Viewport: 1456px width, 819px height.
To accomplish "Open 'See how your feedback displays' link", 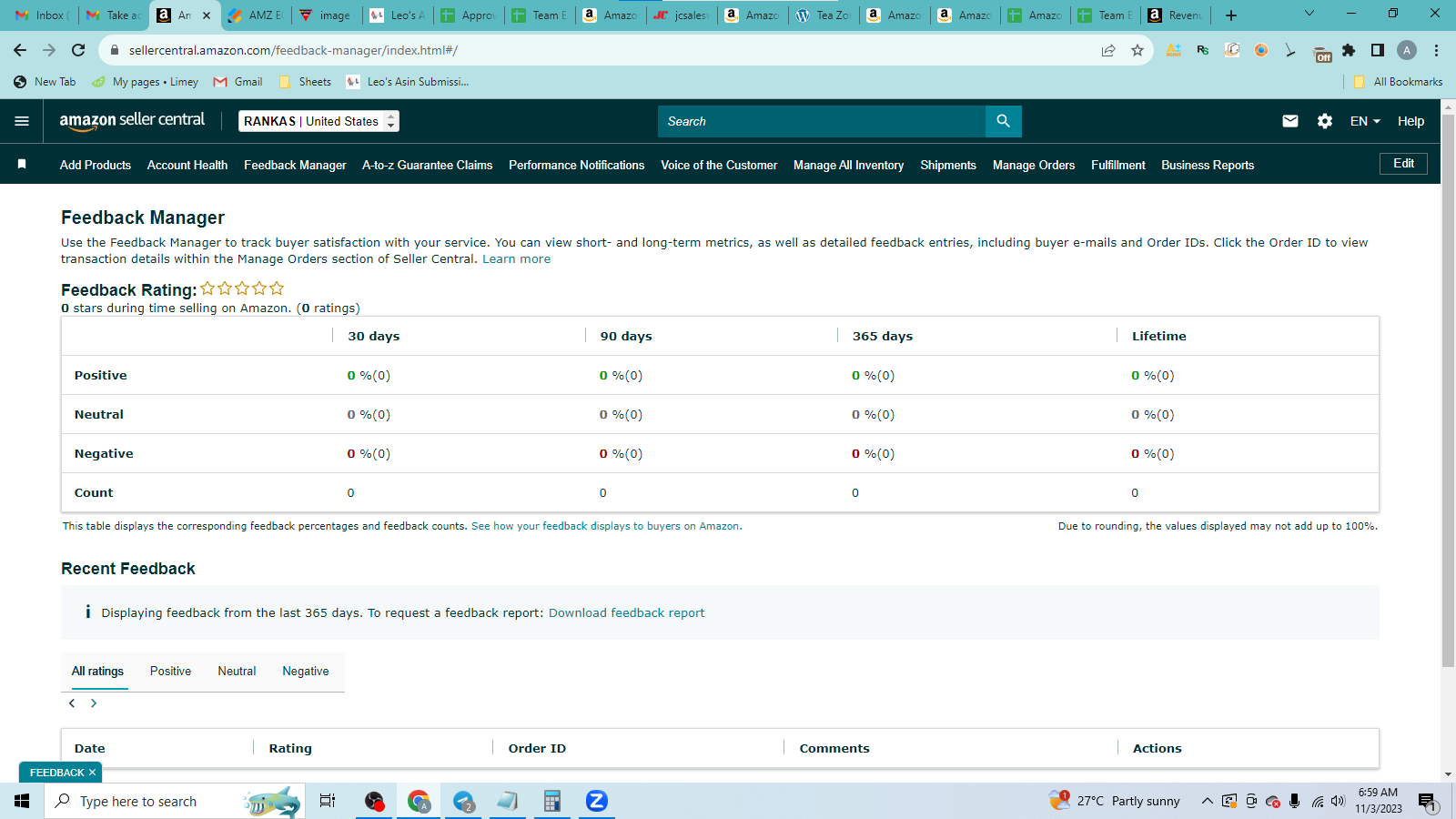I will click(606, 526).
